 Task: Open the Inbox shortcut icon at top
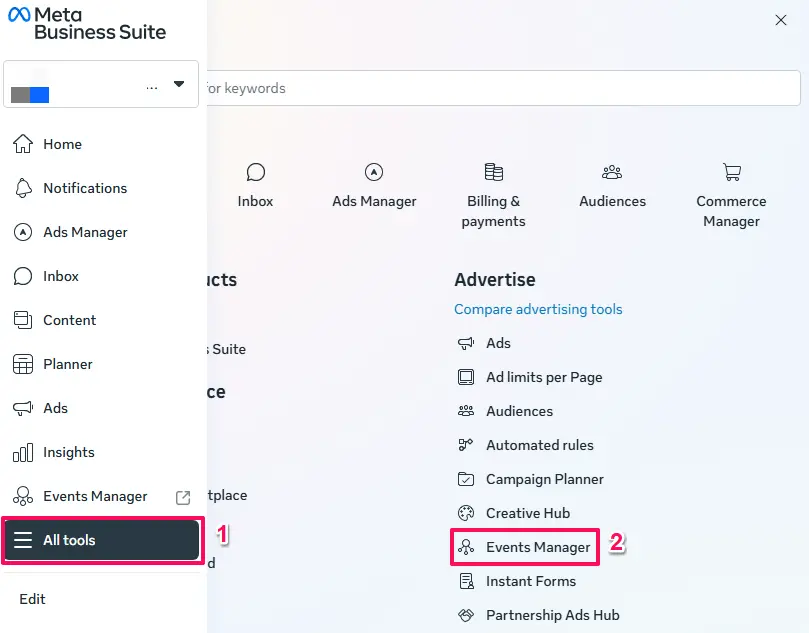(255, 172)
